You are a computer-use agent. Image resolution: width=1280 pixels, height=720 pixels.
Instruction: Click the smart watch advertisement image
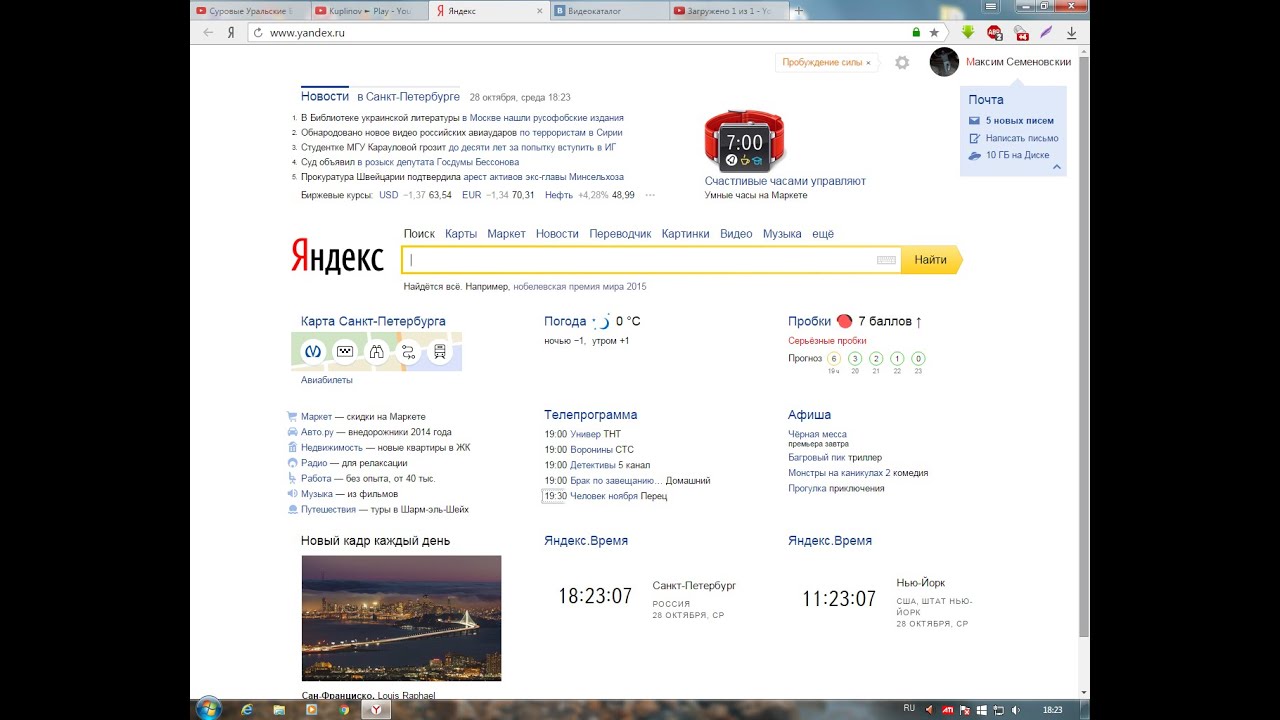pyautogui.click(x=744, y=141)
